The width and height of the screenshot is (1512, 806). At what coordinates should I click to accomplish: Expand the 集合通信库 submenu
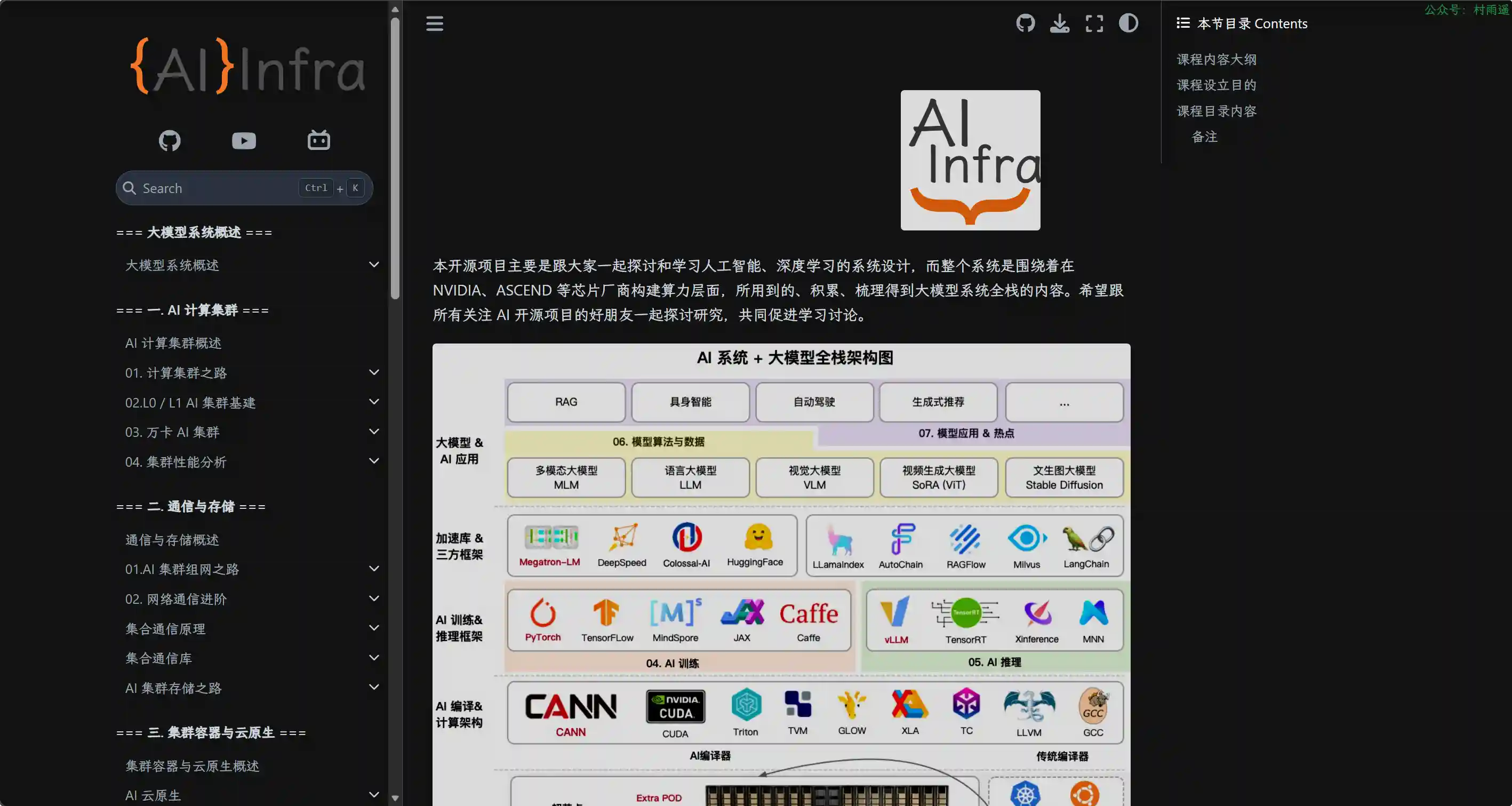coord(374,658)
